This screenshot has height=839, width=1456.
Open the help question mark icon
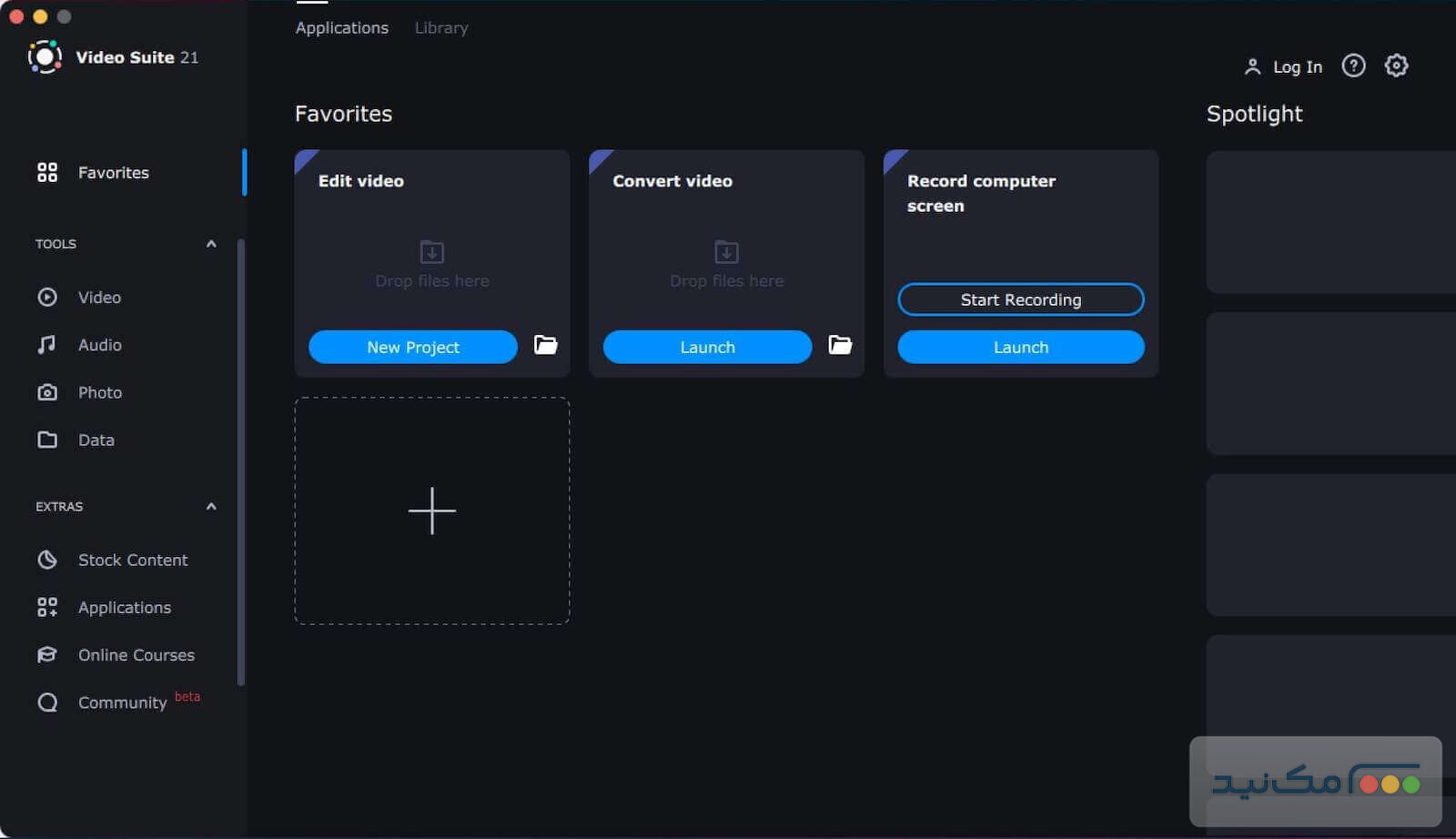click(1353, 66)
